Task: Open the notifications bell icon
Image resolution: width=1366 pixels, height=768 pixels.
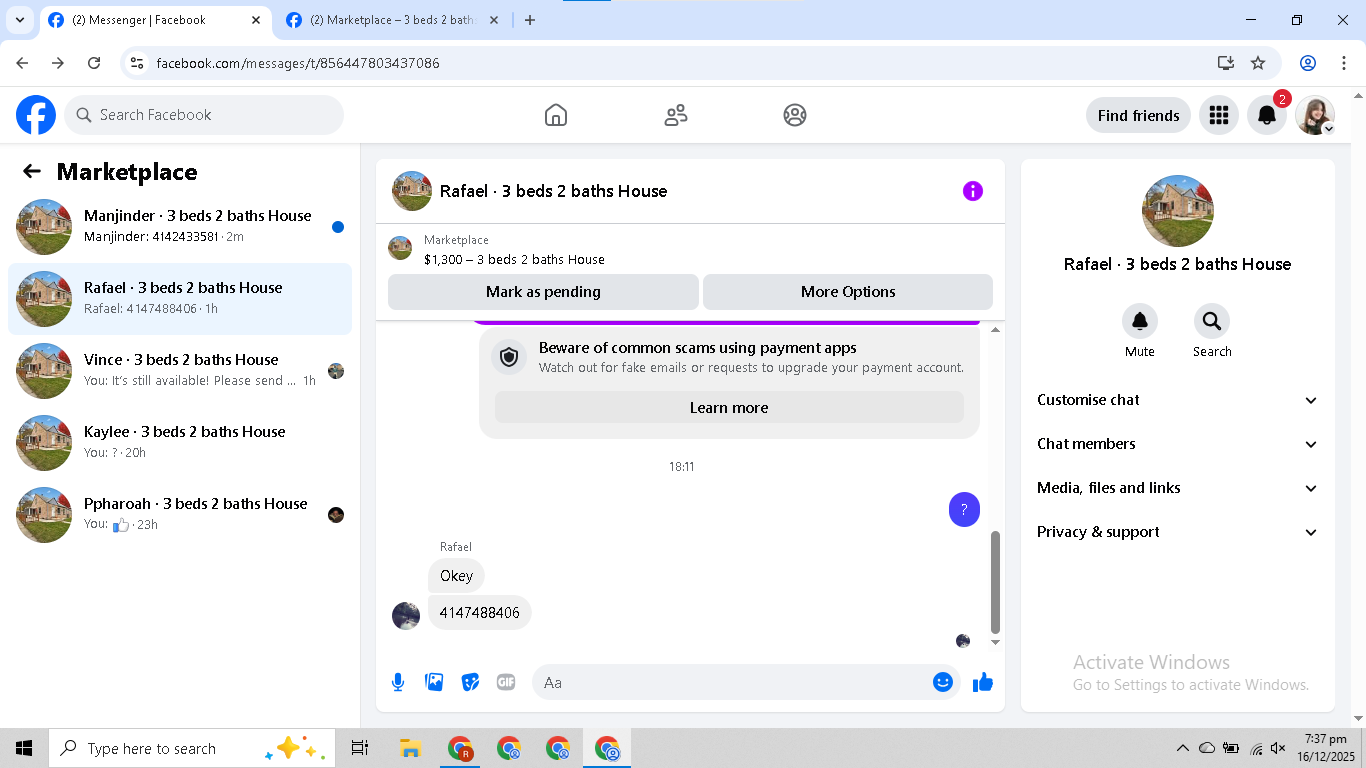Action: coord(1267,115)
